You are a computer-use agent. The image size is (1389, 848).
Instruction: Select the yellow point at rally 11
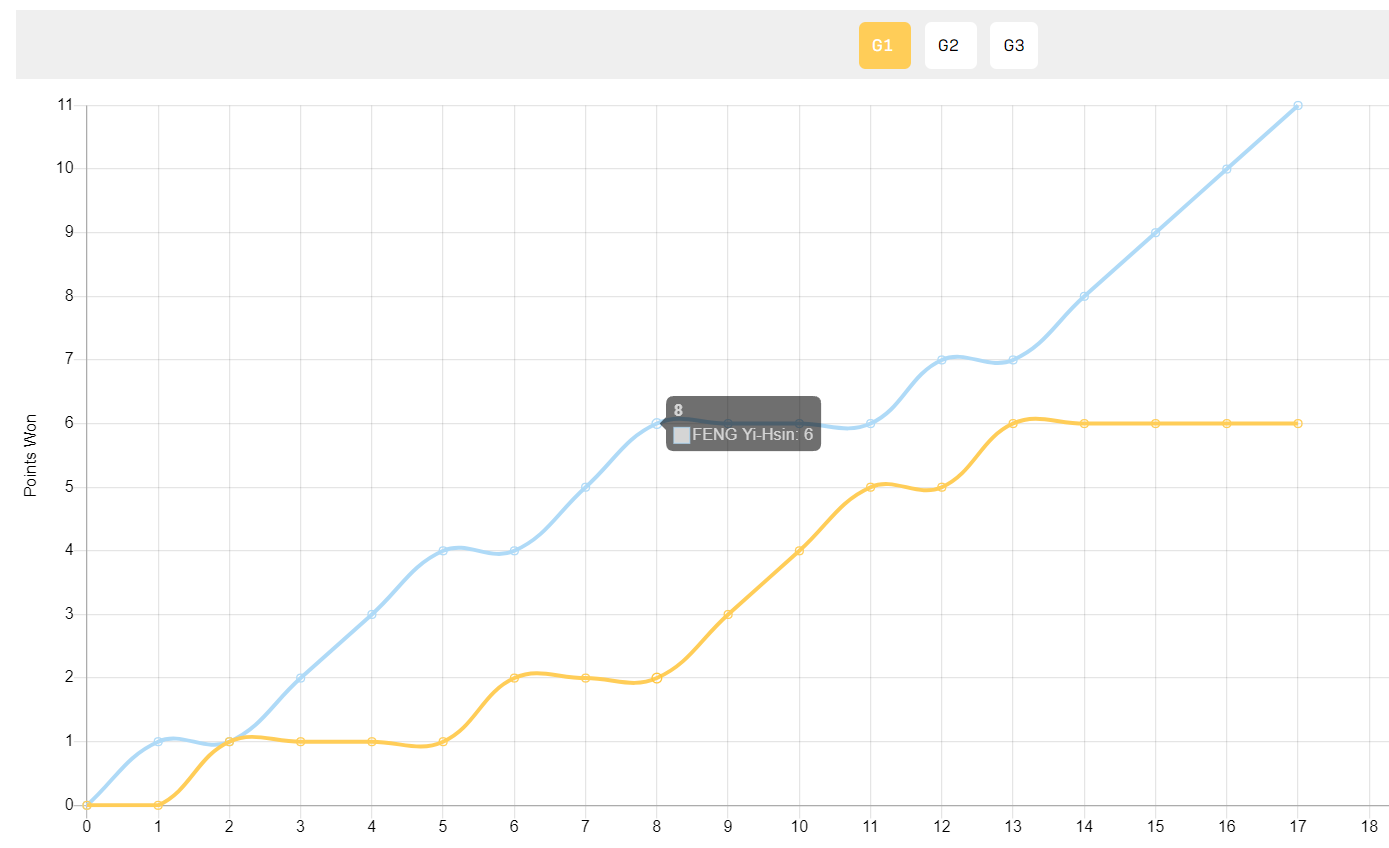(870, 487)
